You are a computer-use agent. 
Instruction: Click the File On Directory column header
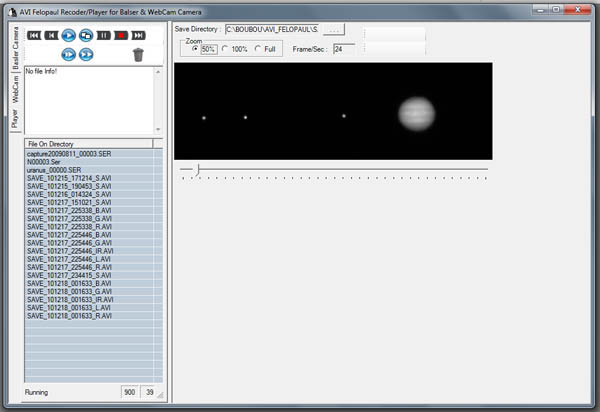89,144
